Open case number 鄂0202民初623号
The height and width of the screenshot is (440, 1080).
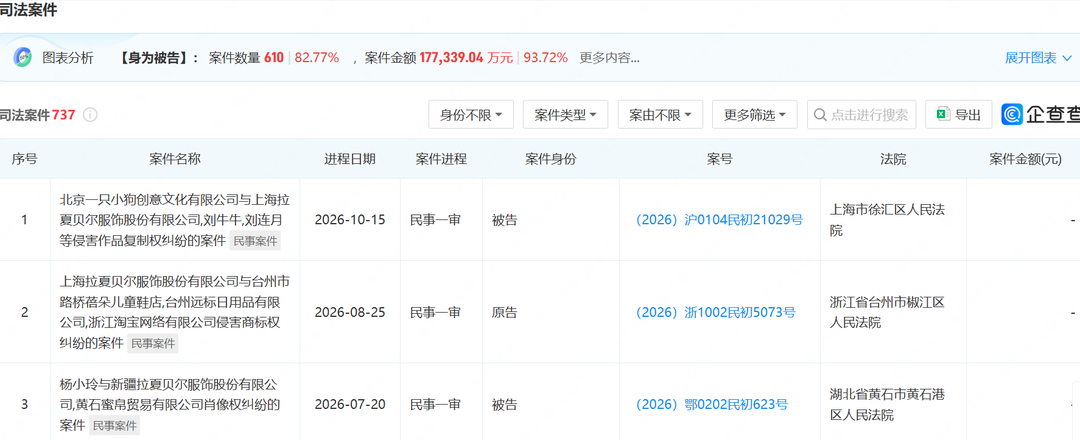pos(712,405)
